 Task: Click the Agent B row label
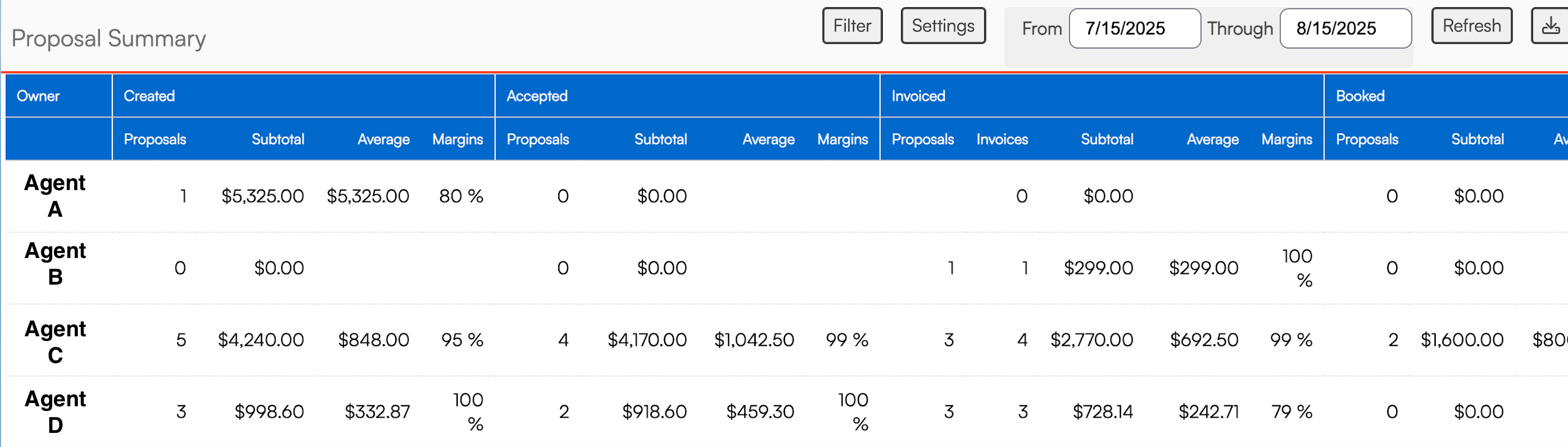[x=55, y=264]
